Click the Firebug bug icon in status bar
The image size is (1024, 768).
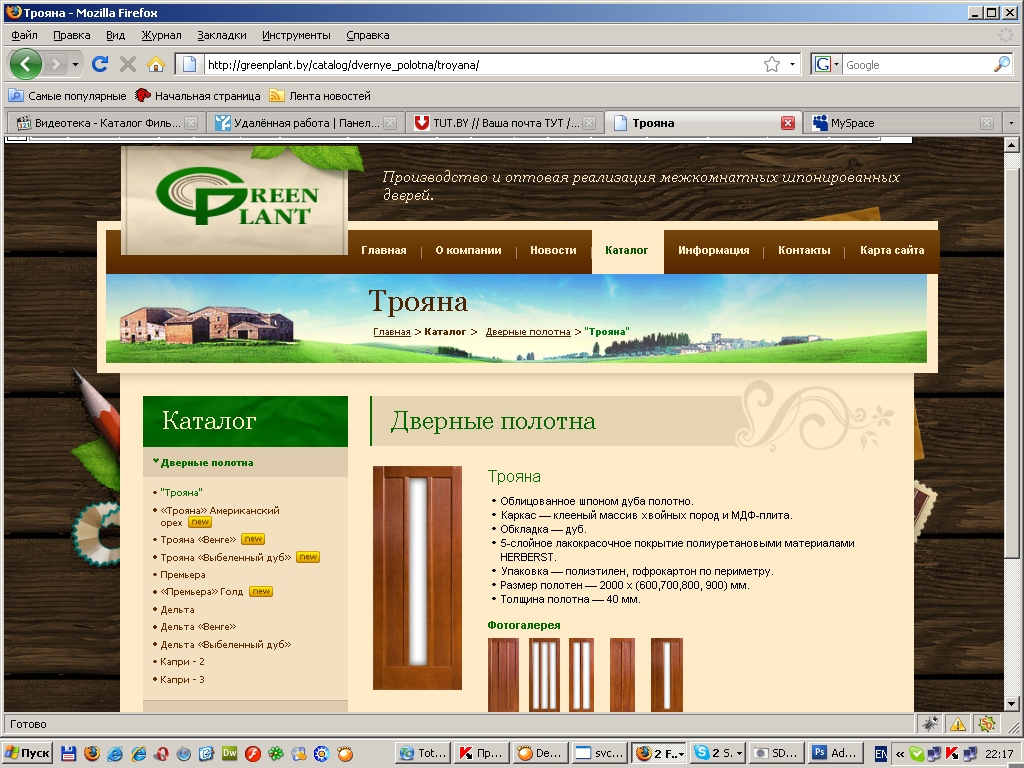tap(930, 724)
